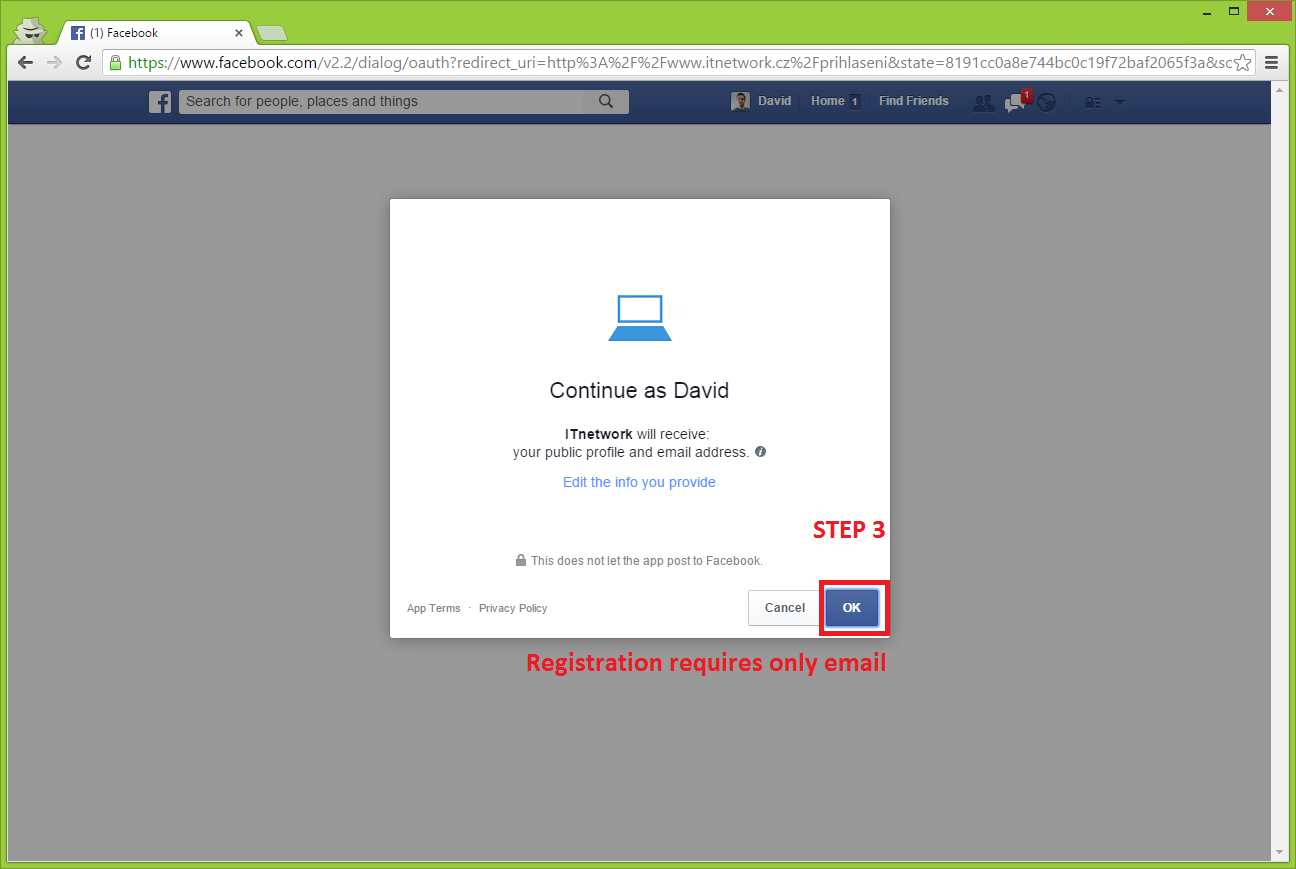
Task: Click the magnifier search button
Action: pos(606,101)
